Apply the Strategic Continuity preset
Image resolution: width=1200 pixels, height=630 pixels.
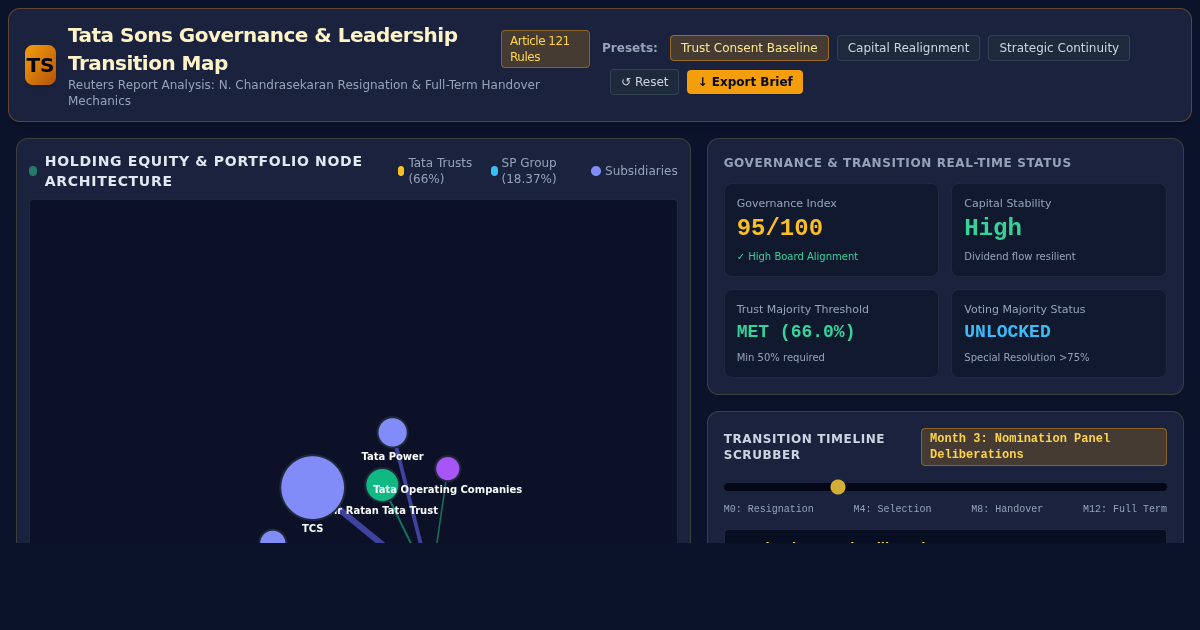coord(1059,48)
